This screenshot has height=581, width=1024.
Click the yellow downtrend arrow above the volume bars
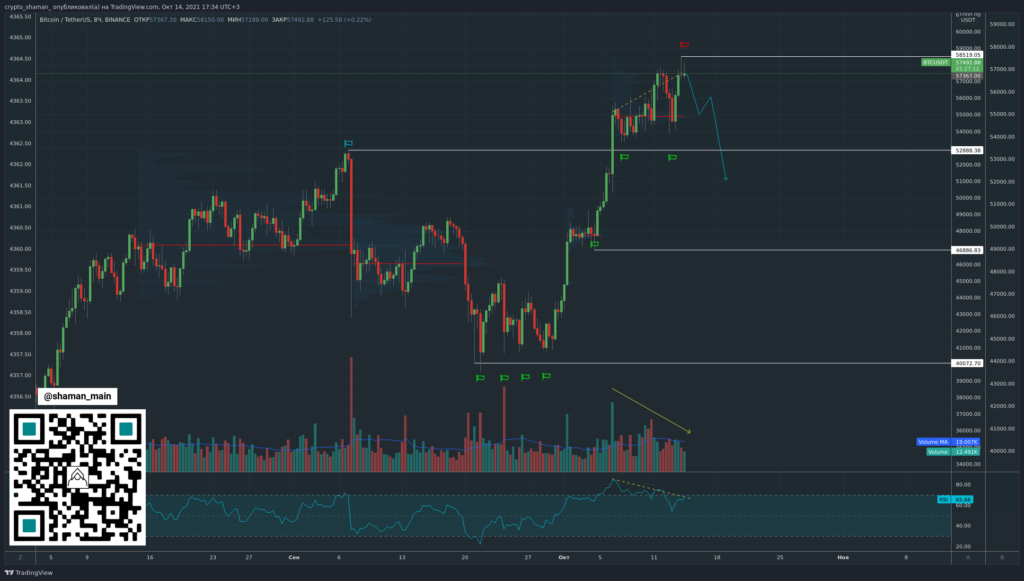[x=650, y=411]
